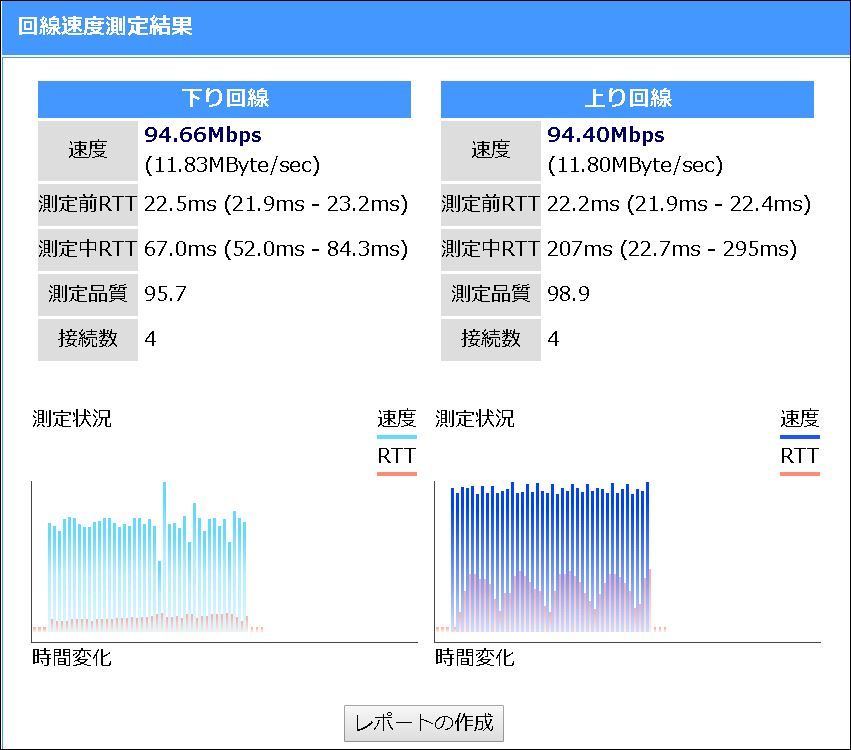The width and height of the screenshot is (851, 750).
Task: Click the 上り回線 table header
Action: pos(627,99)
